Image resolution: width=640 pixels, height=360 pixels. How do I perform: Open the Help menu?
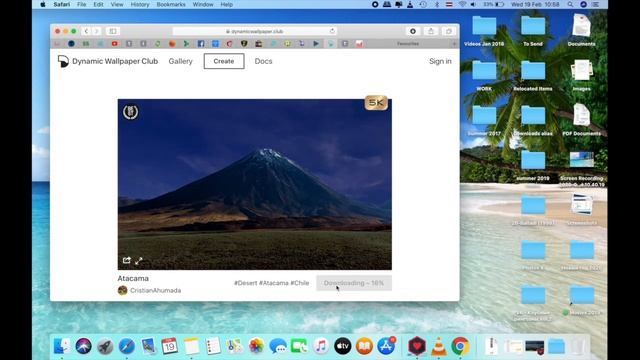pos(227,4)
